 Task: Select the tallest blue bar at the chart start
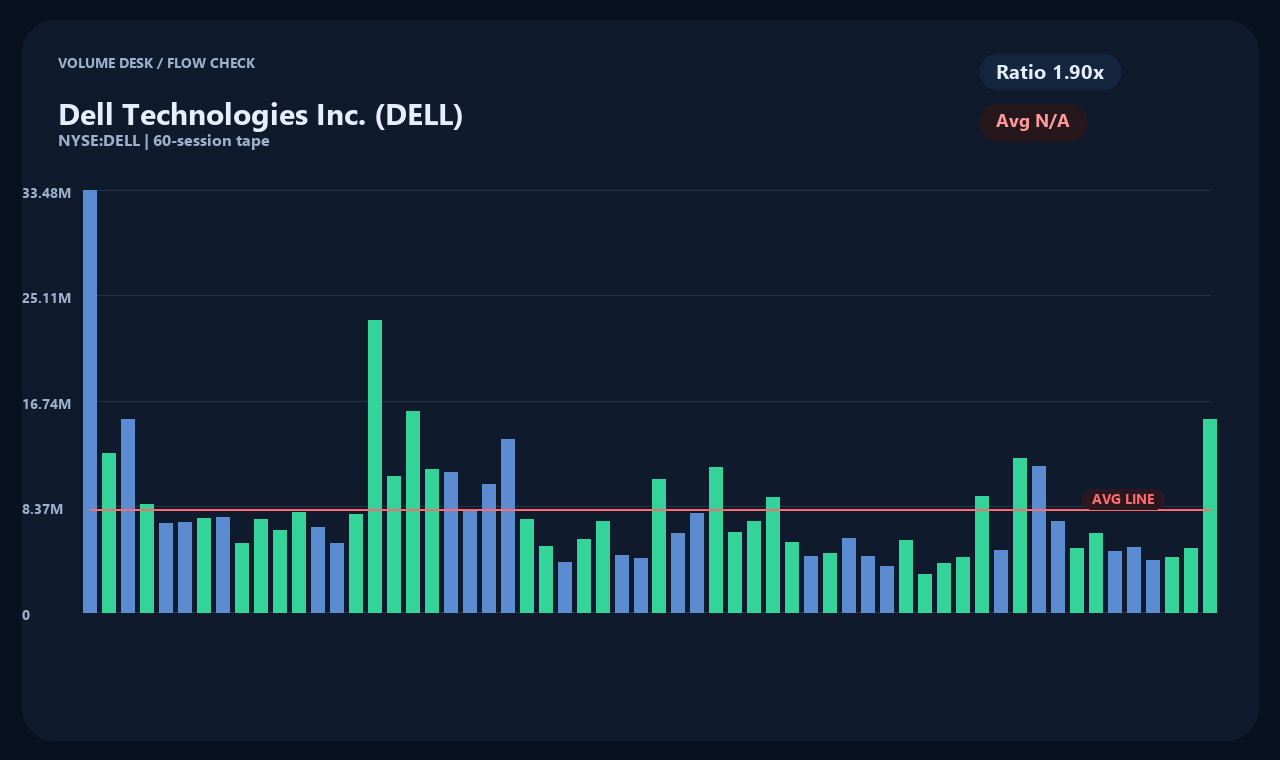point(90,401)
